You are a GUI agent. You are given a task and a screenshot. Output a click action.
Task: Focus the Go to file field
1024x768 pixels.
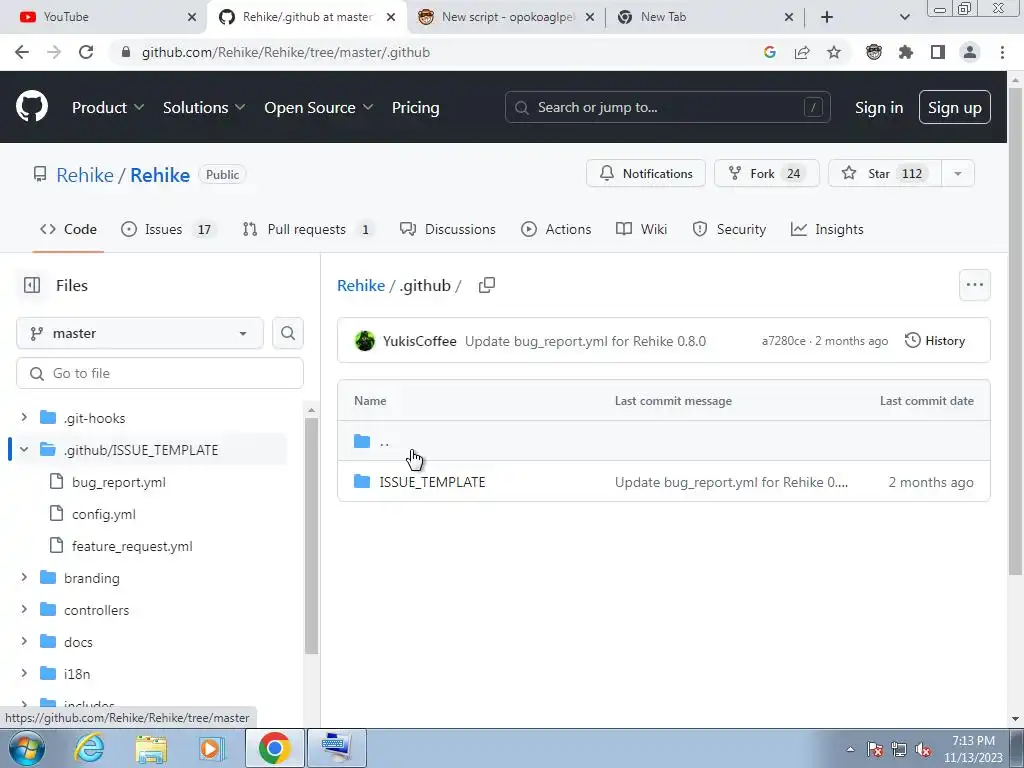click(x=160, y=373)
